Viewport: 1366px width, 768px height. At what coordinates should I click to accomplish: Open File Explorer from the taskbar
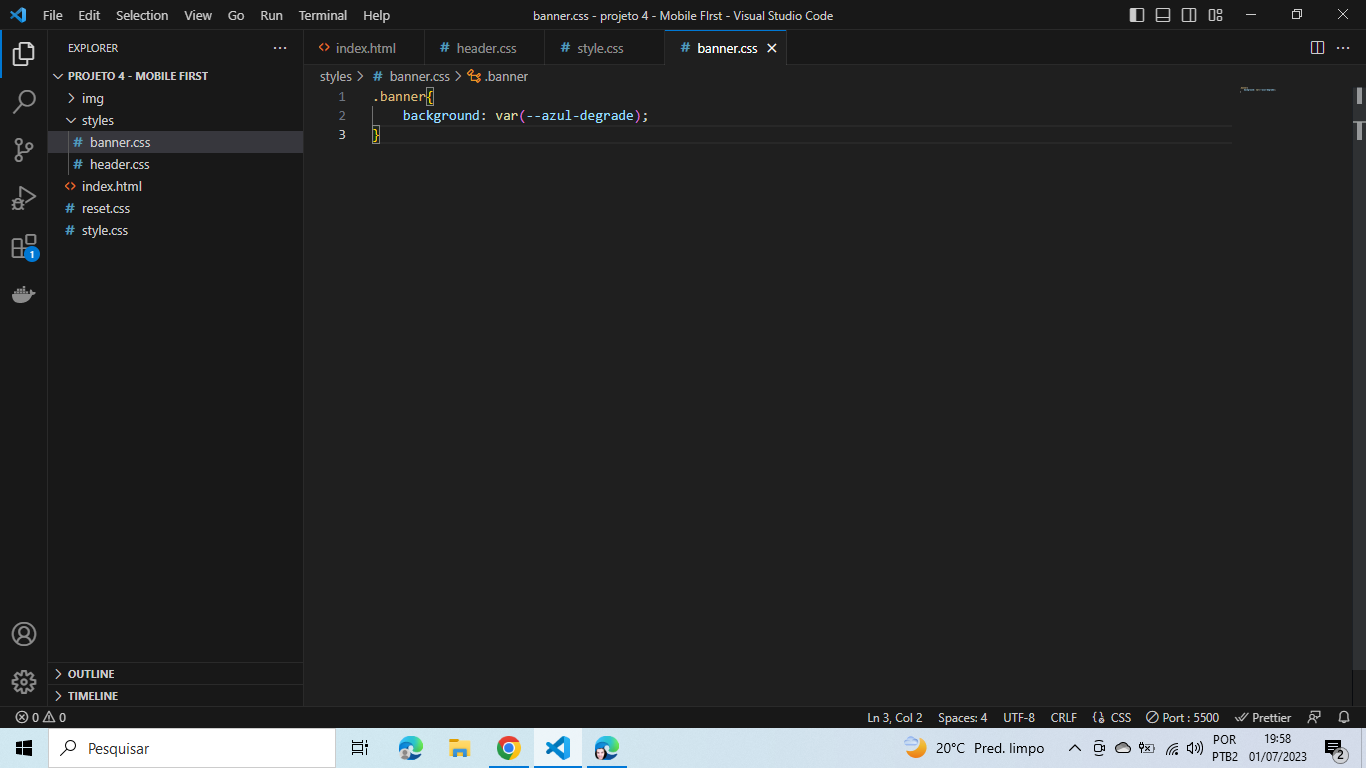click(x=460, y=748)
